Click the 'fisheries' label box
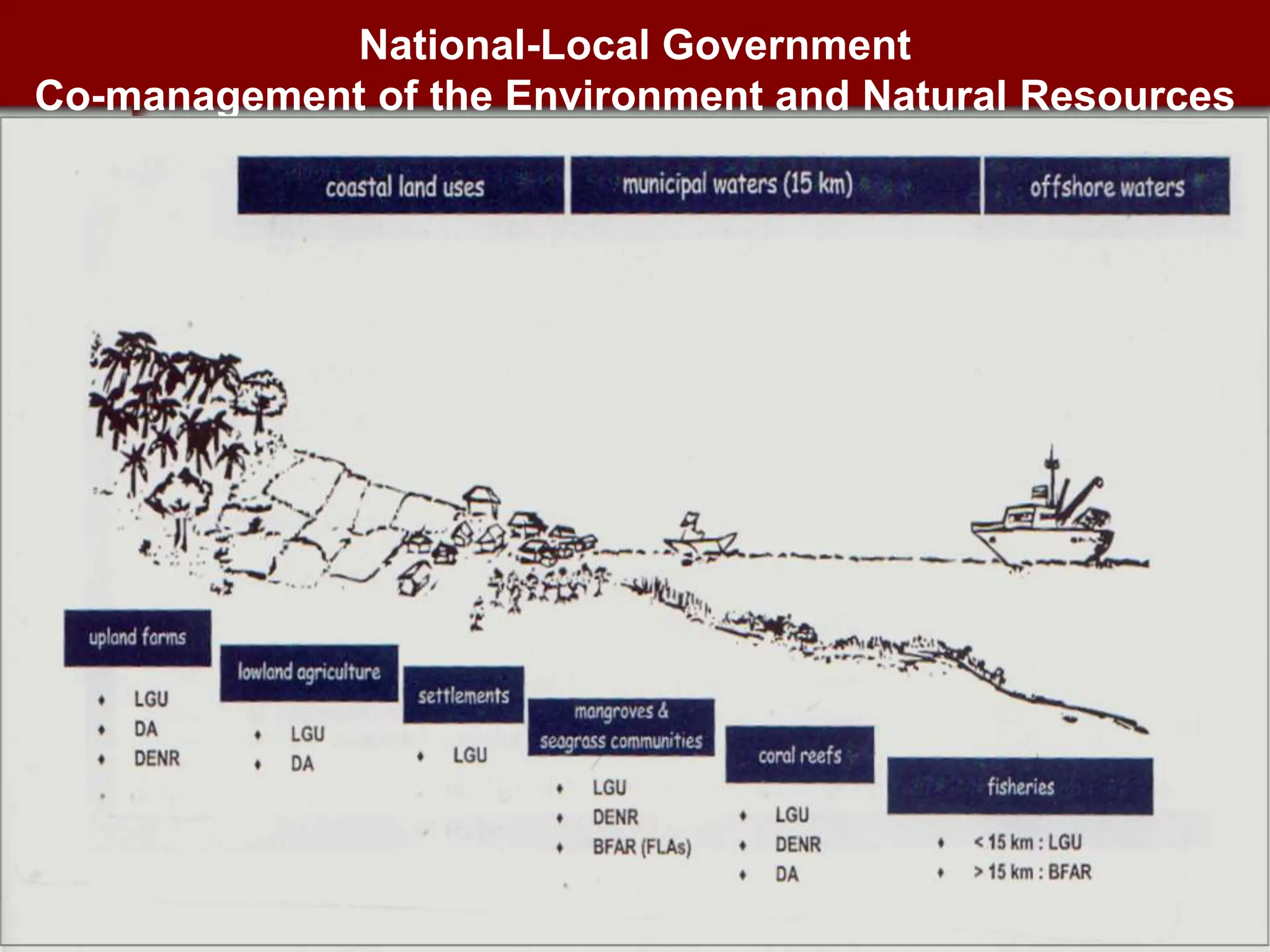Screen dimensions: 1270x952 pos(1020,786)
